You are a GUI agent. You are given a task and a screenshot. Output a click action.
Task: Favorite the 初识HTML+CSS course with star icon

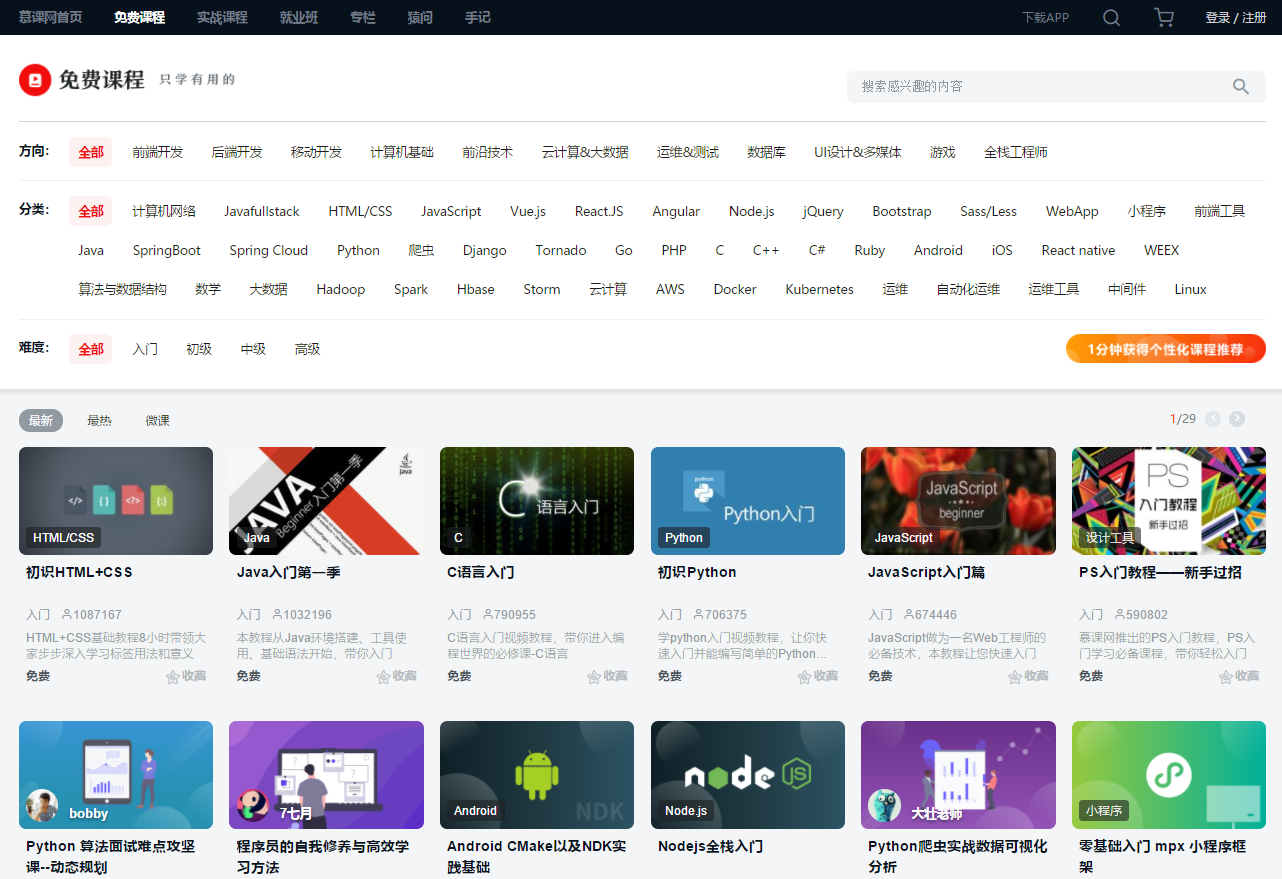[x=173, y=677]
